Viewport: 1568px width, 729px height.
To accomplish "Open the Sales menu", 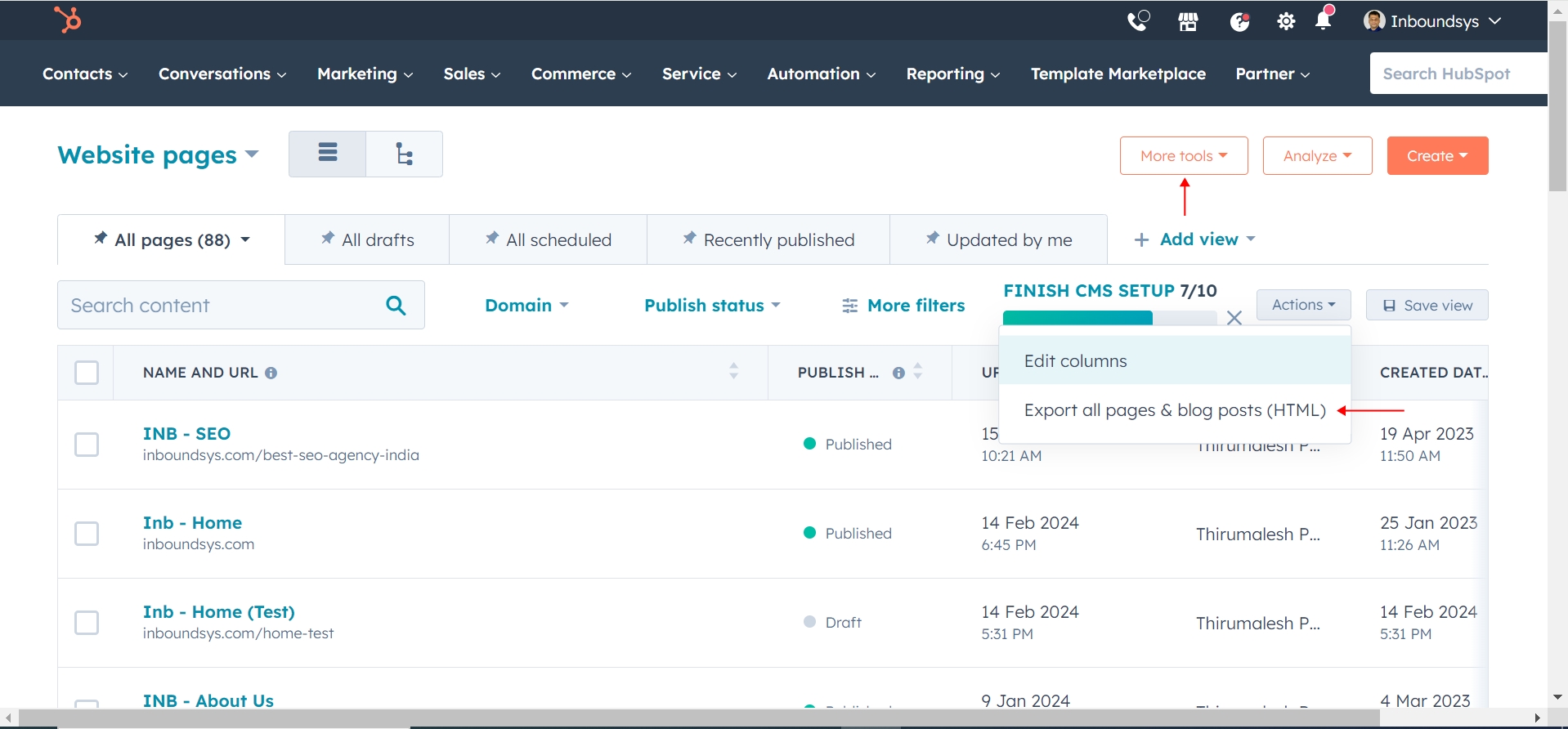I will click(x=472, y=74).
